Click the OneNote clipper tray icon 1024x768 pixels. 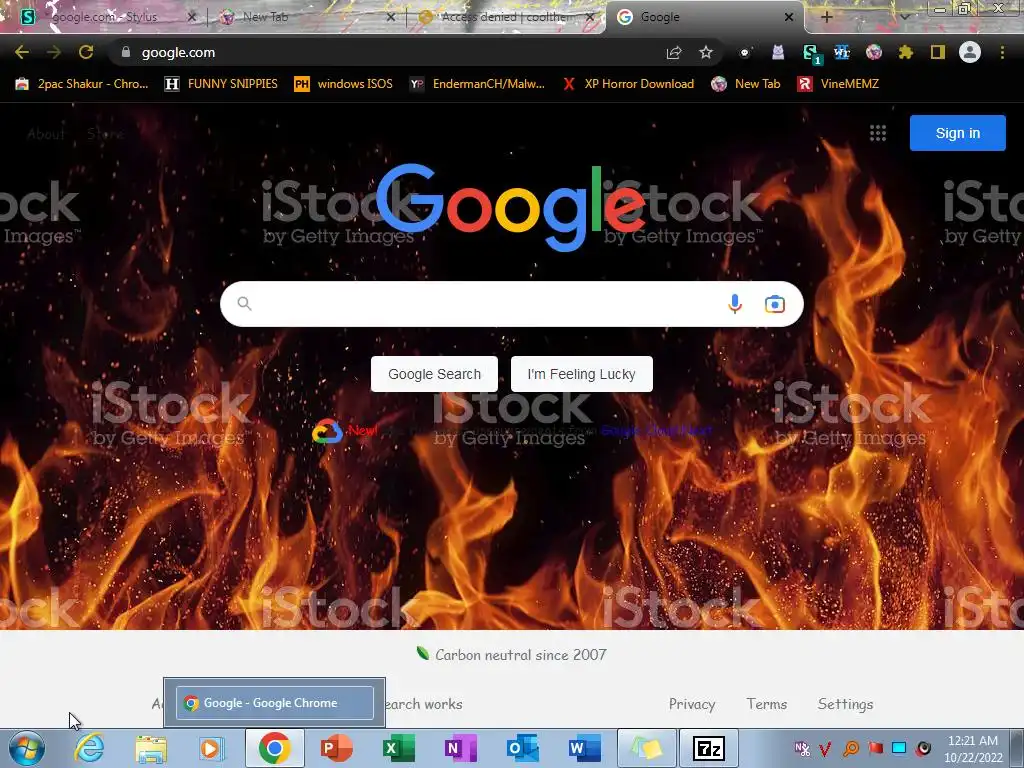[802, 748]
